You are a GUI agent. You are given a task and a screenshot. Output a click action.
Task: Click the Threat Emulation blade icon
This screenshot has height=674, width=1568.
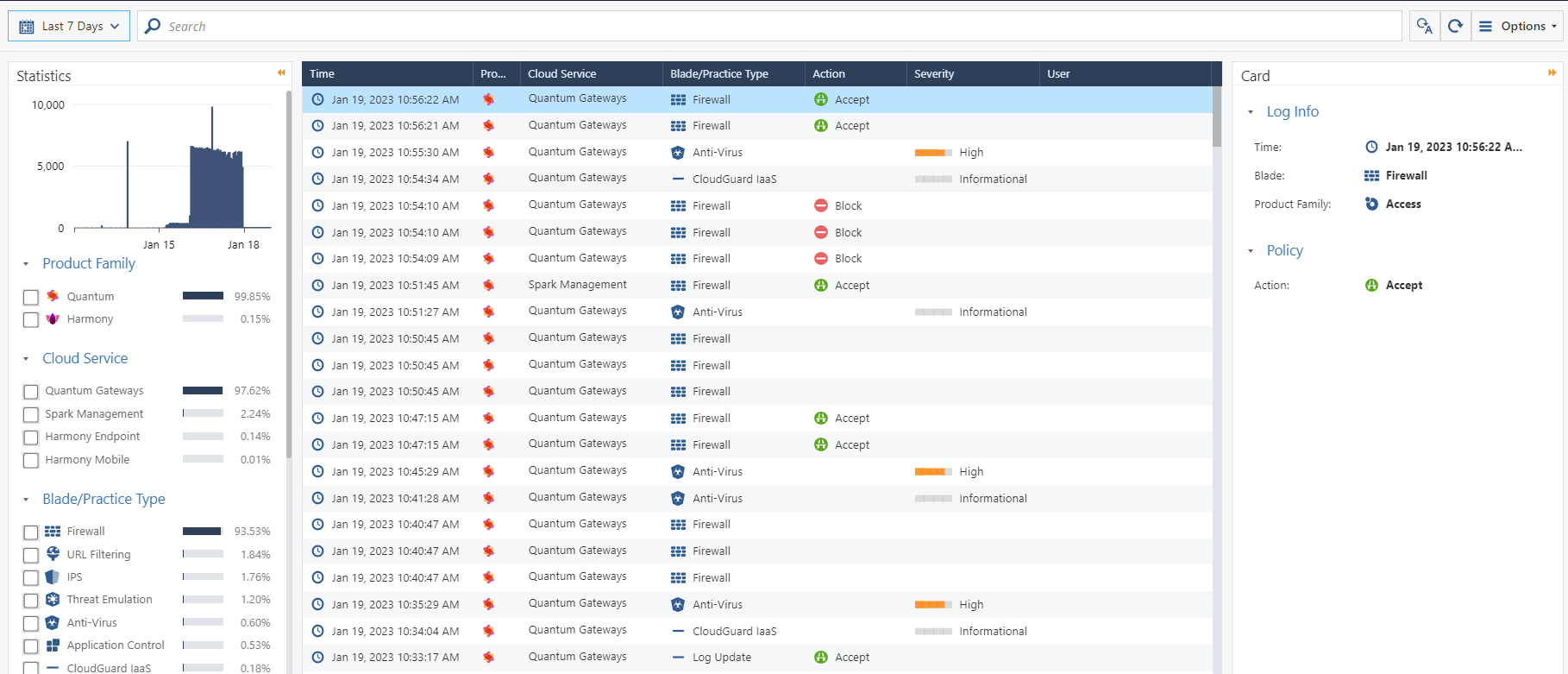click(x=53, y=599)
